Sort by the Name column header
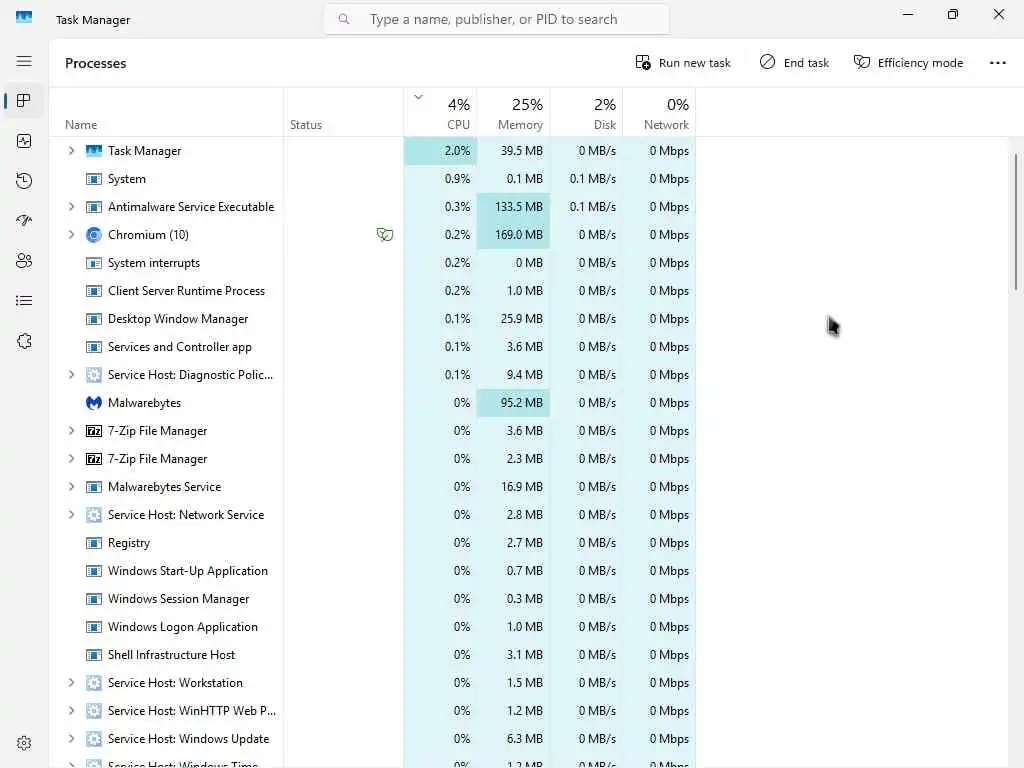 click(x=167, y=112)
